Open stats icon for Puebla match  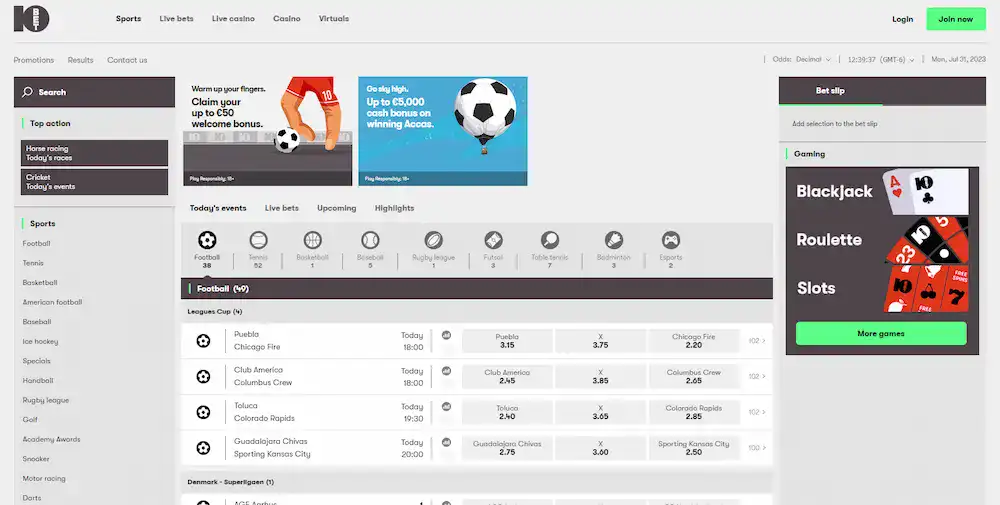[446, 335]
